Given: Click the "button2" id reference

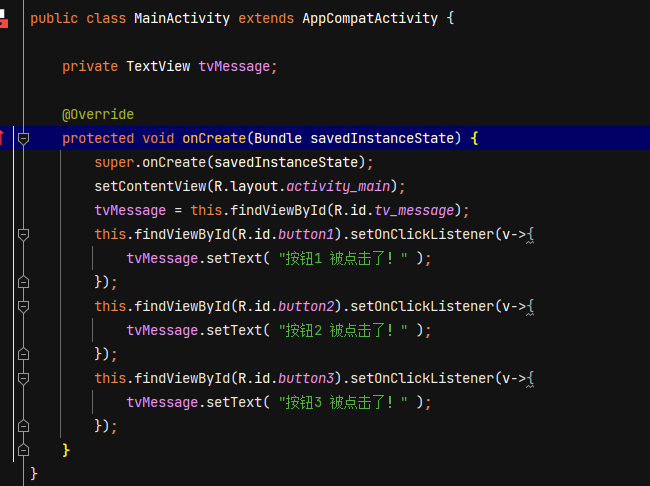Looking at the screenshot, I should click(306, 306).
